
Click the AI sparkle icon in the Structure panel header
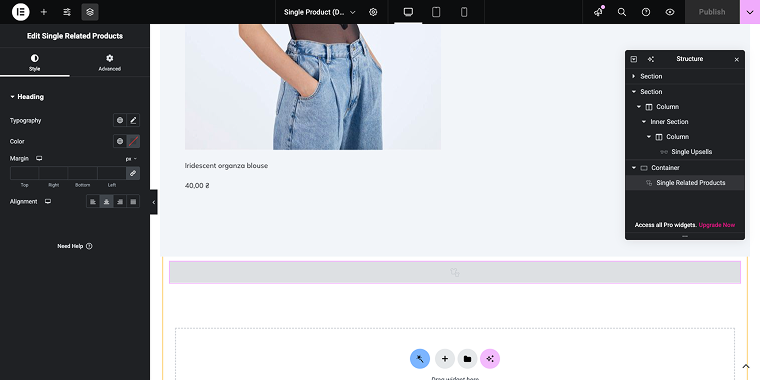(650, 59)
